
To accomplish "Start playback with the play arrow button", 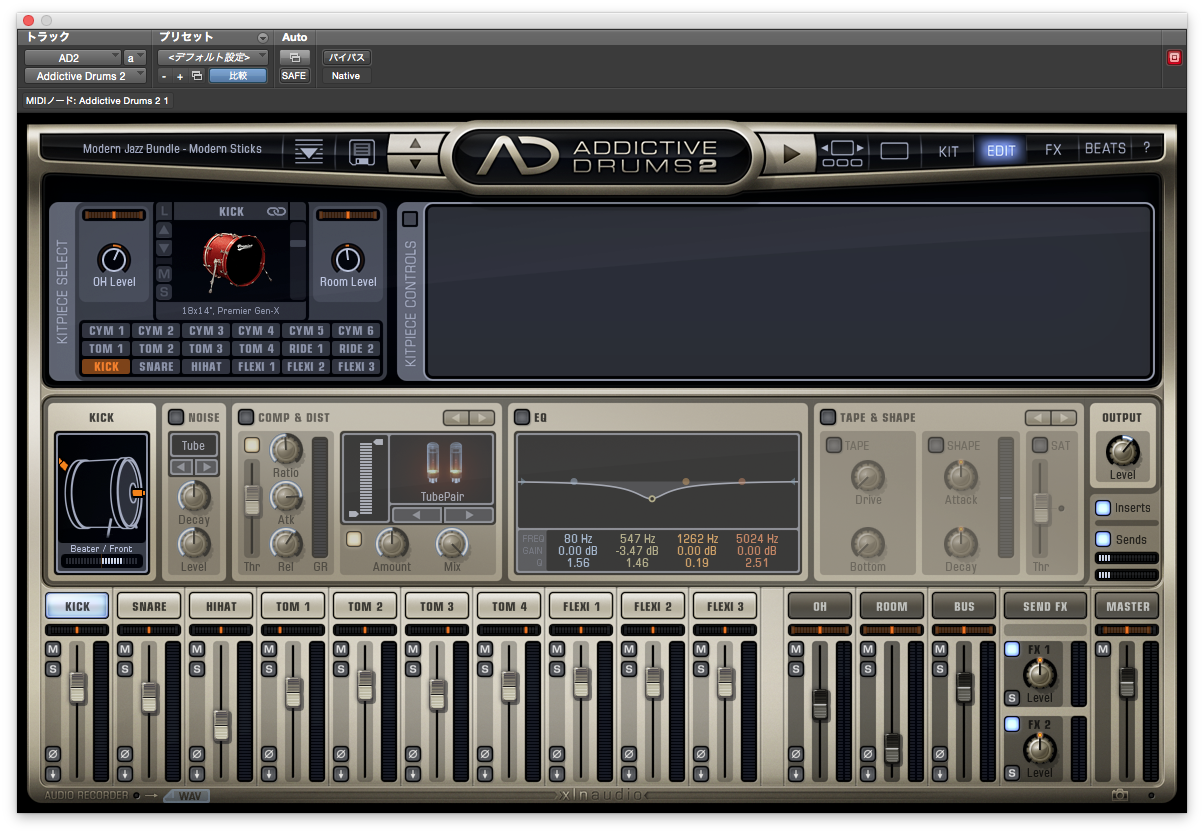I will pos(792,153).
